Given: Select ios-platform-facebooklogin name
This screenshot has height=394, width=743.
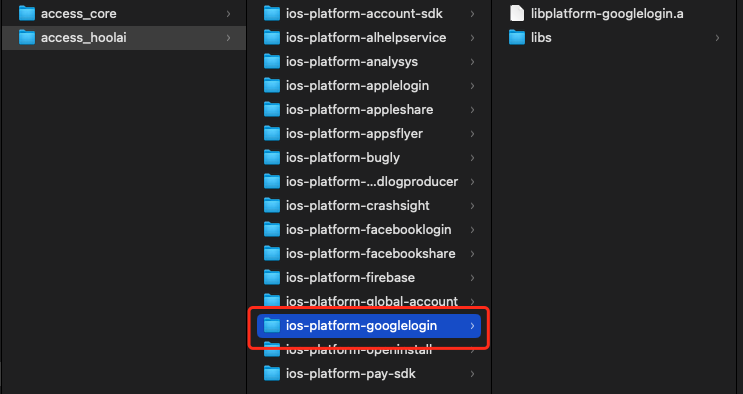Looking at the screenshot, I should click(x=369, y=229).
